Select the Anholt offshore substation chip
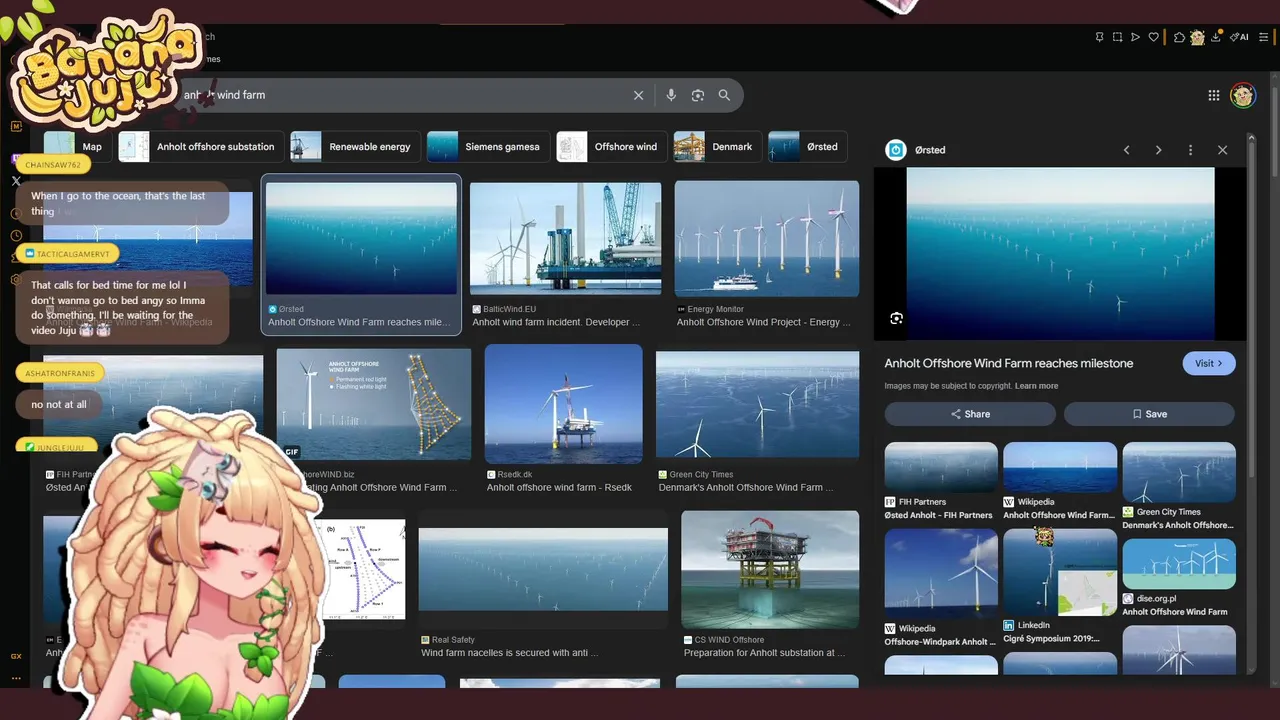Screen dimensions: 1280x720 pyautogui.click(x=200, y=146)
